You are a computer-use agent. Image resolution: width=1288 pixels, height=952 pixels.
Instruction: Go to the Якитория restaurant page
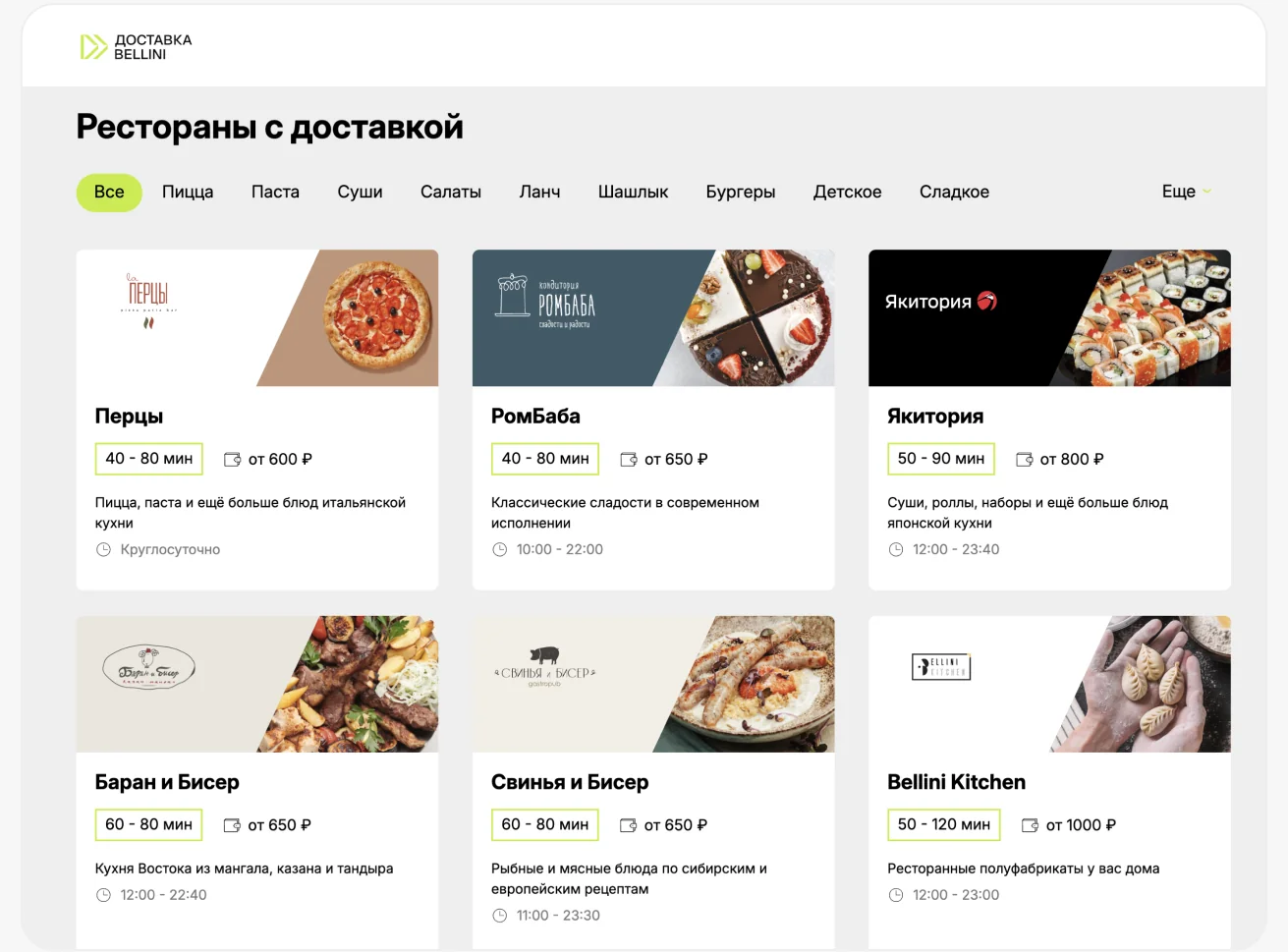(935, 417)
